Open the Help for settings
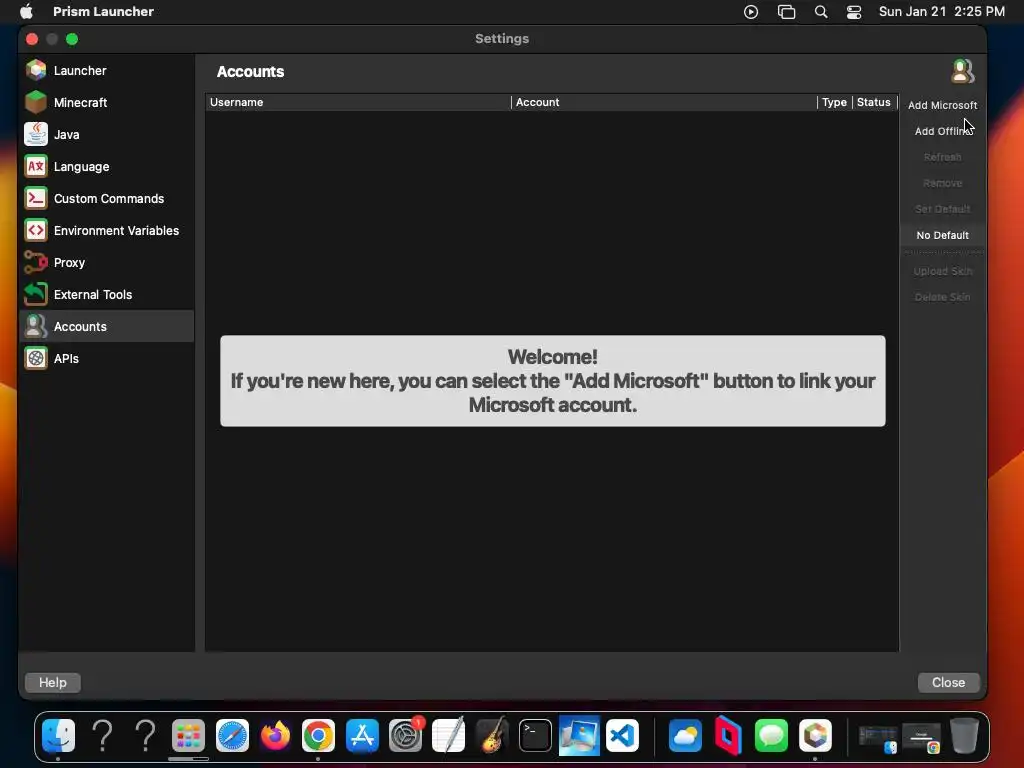The width and height of the screenshot is (1024, 768). (x=53, y=682)
